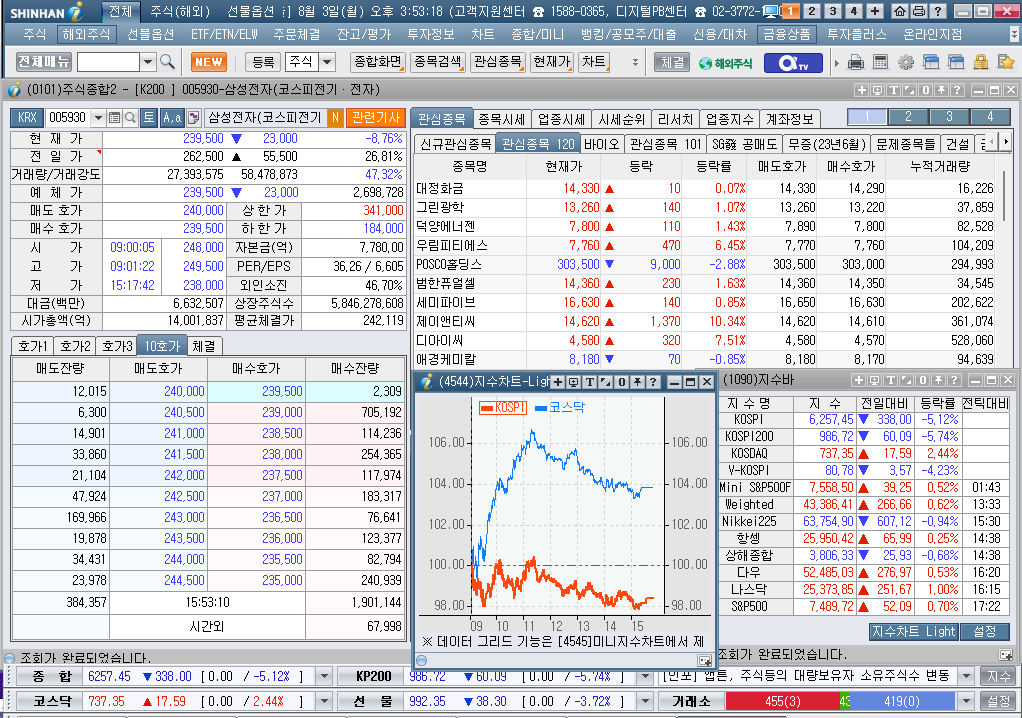Viewport: 1022px width, 718px height.
Task: Switch to the 업종지수 tab
Action: (x=729, y=119)
